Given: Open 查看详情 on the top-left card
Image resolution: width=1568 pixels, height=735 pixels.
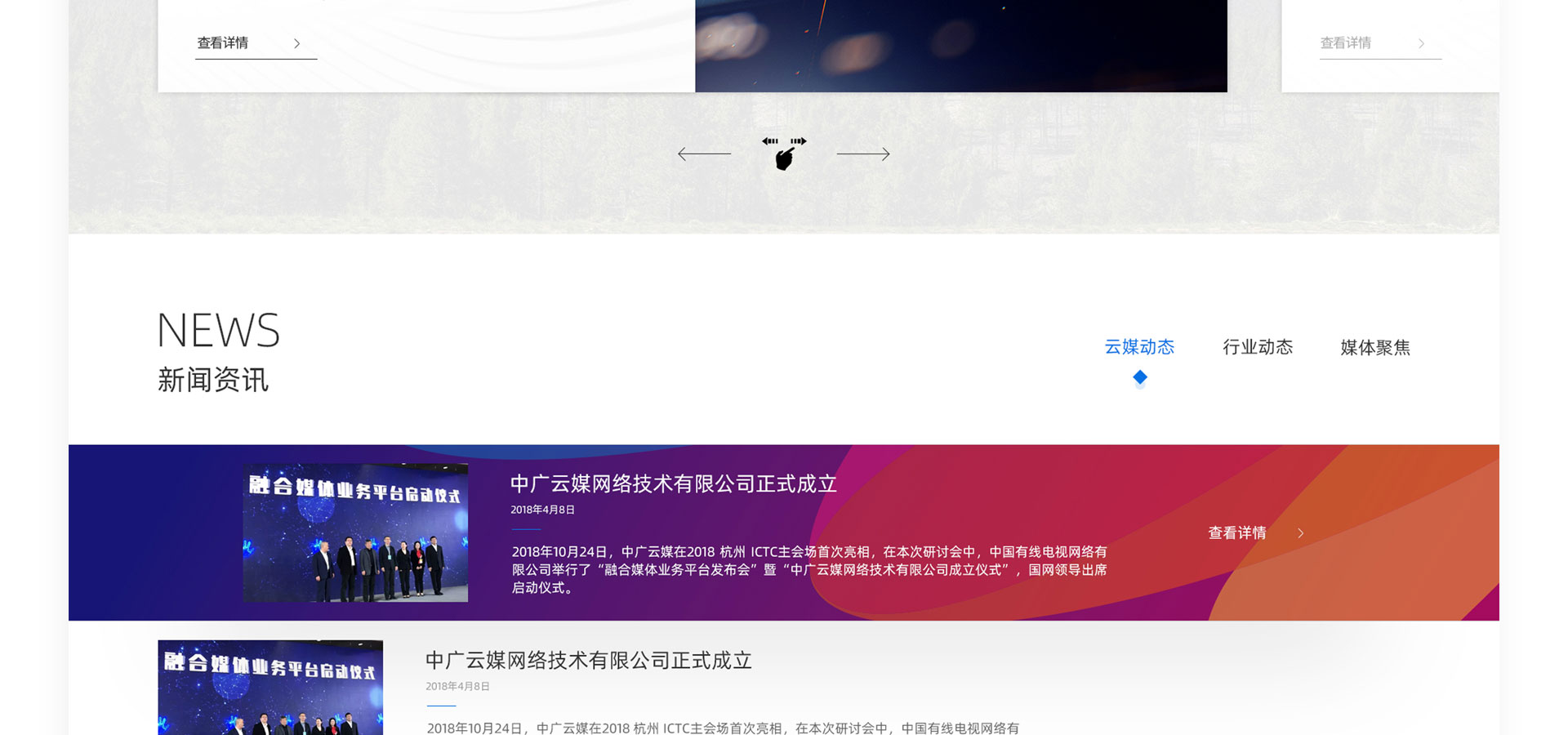Looking at the screenshot, I should [x=223, y=43].
